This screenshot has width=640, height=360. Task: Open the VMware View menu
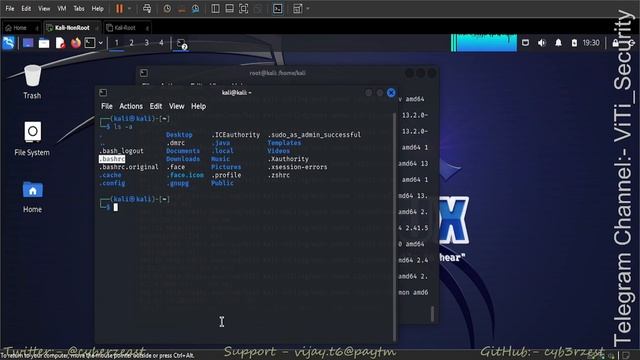(44, 9)
